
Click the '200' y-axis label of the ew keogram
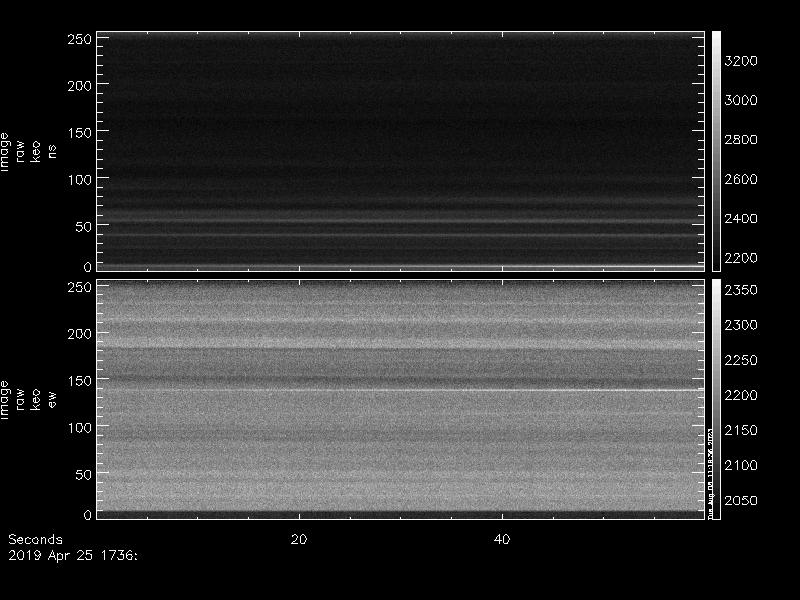tap(79, 334)
